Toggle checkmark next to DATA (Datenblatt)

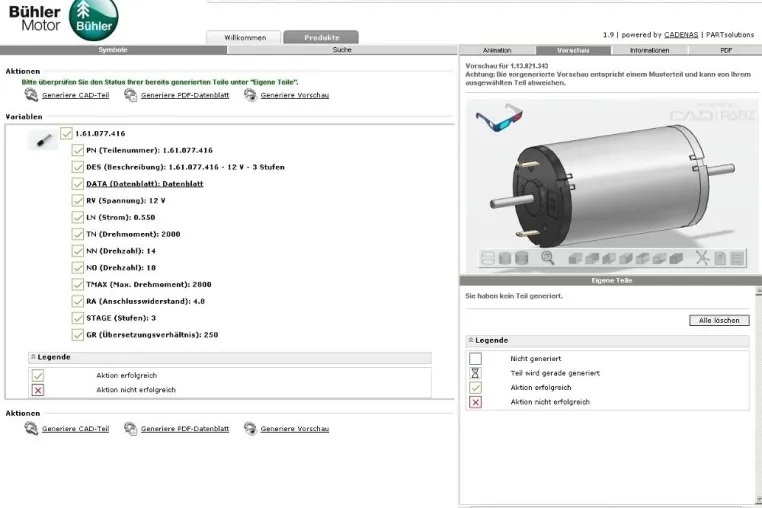pos(78,184)
